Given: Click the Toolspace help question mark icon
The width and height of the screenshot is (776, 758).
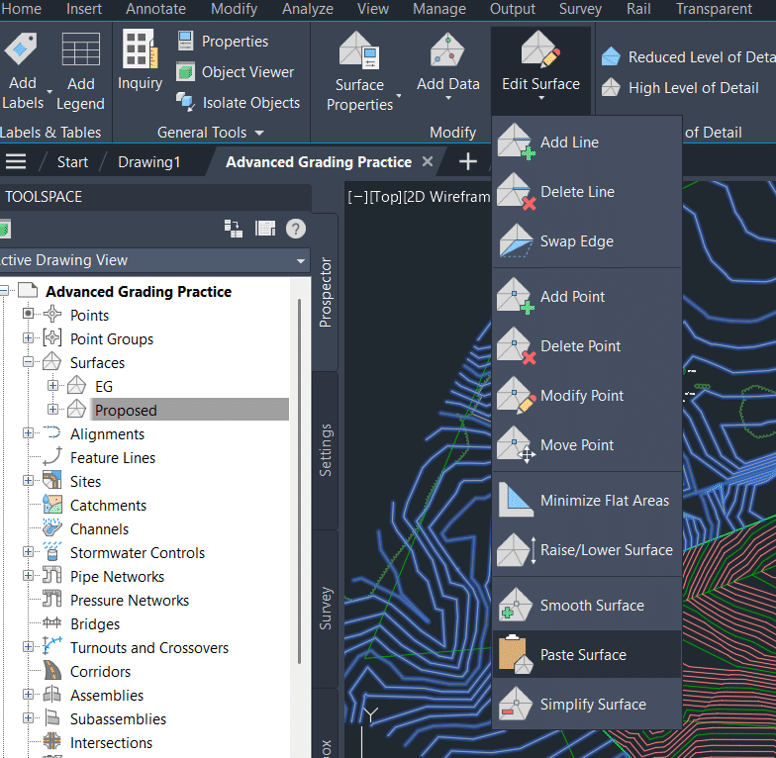Looking at the screenshot, I should coord(296,229).
